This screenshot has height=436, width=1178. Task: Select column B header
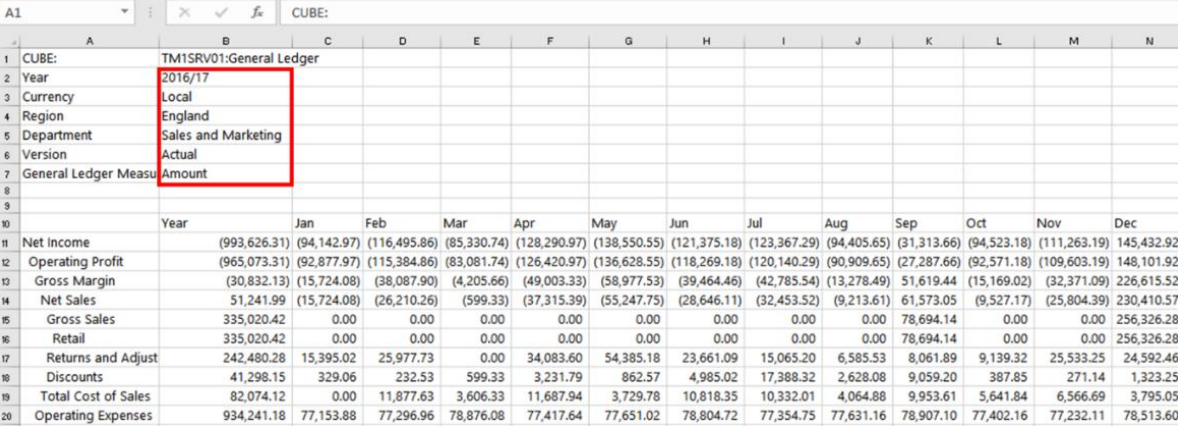225,42
